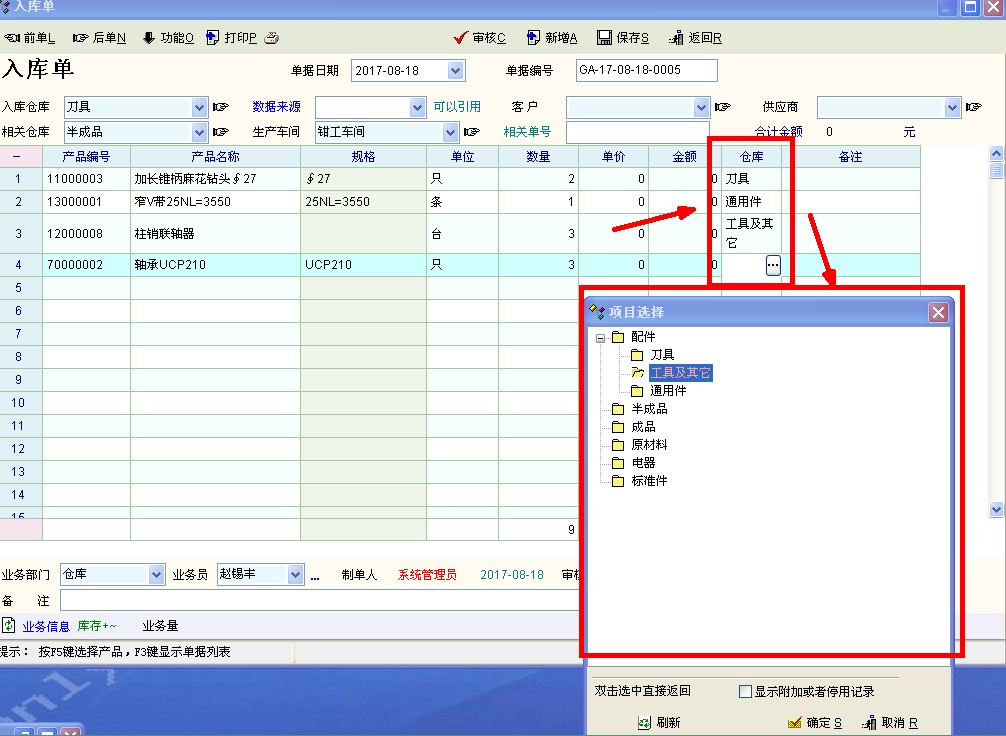Switch to the 库存+~ tab
Screen dimensions: 1006x736
click(97, 626)
